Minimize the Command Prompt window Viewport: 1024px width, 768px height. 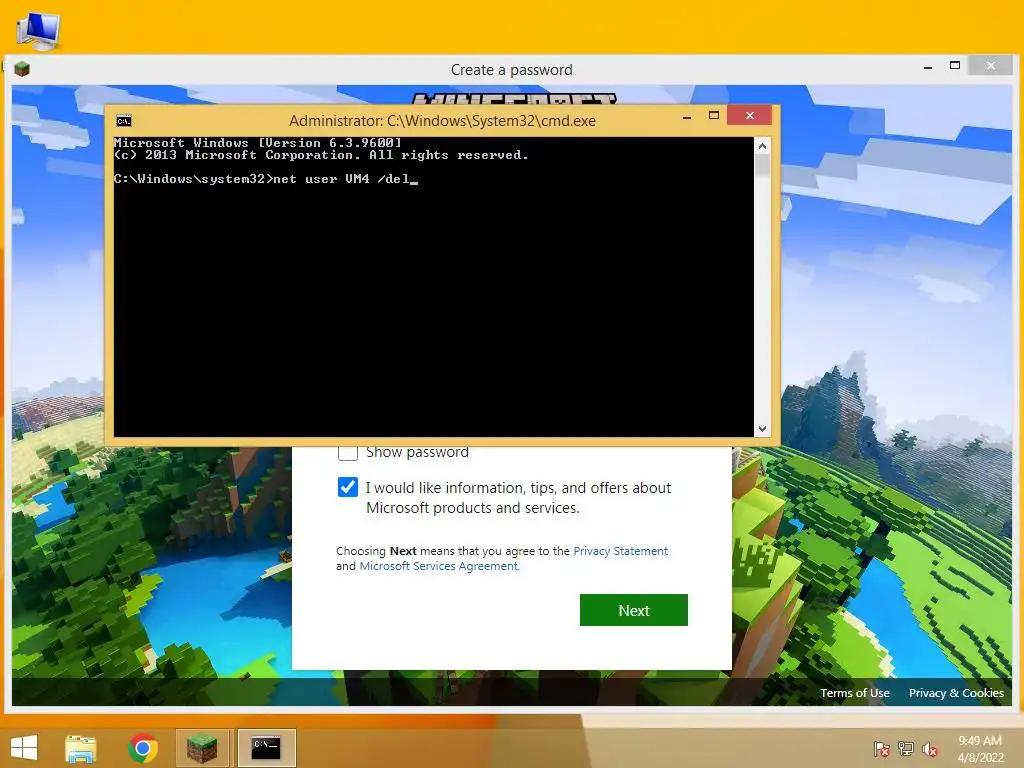click(686, 117)
